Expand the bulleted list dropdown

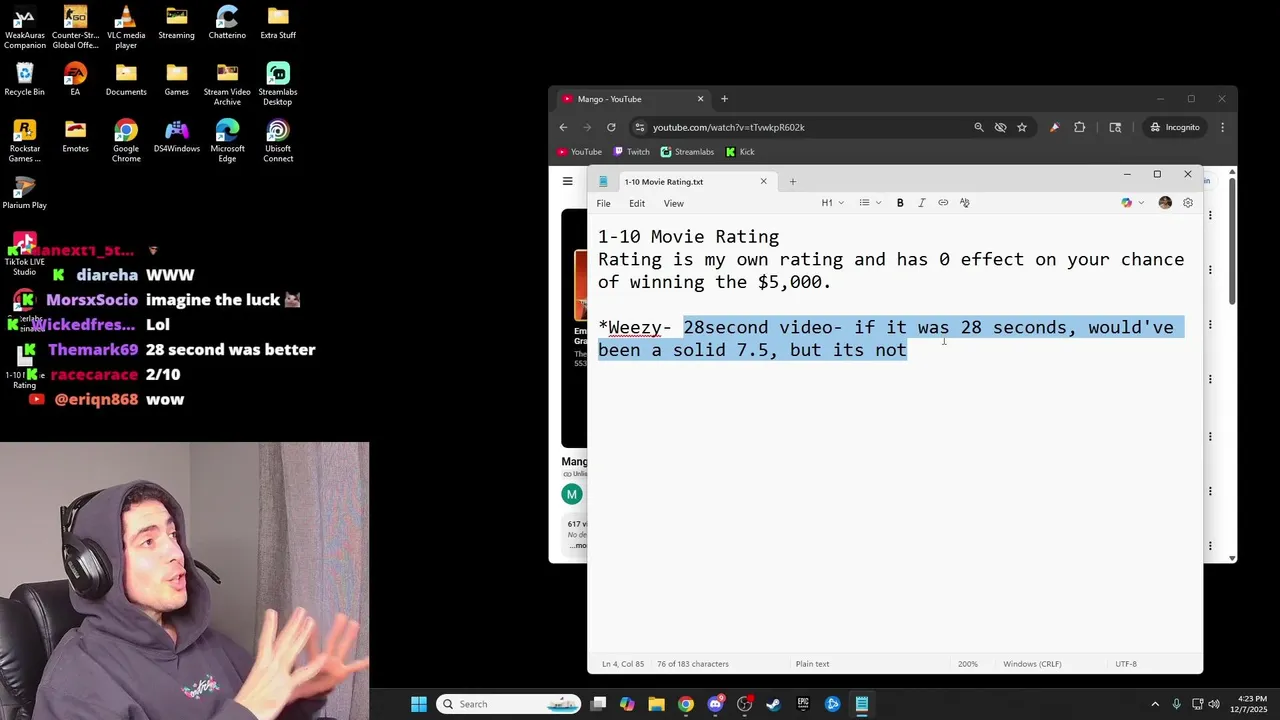[870, 203]
